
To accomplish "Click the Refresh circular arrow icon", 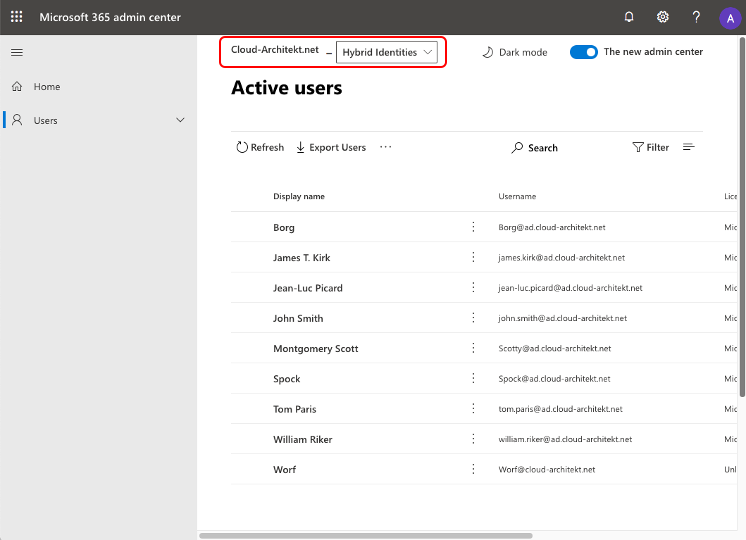I will 242,147.
